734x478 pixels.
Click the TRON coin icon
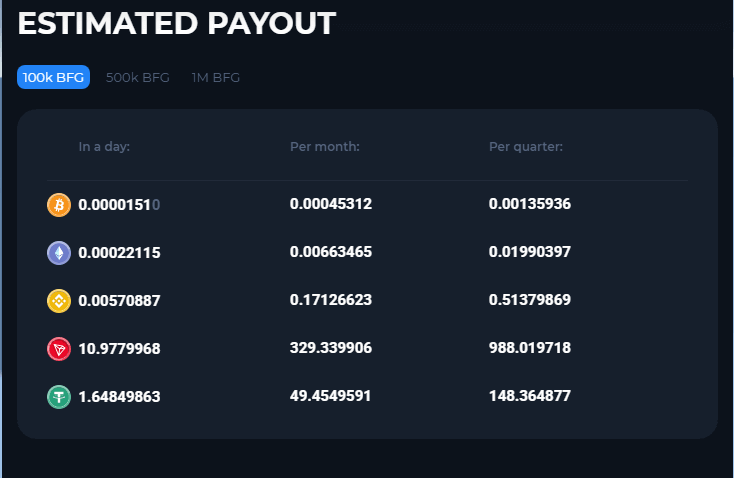(x=59, y=349)
